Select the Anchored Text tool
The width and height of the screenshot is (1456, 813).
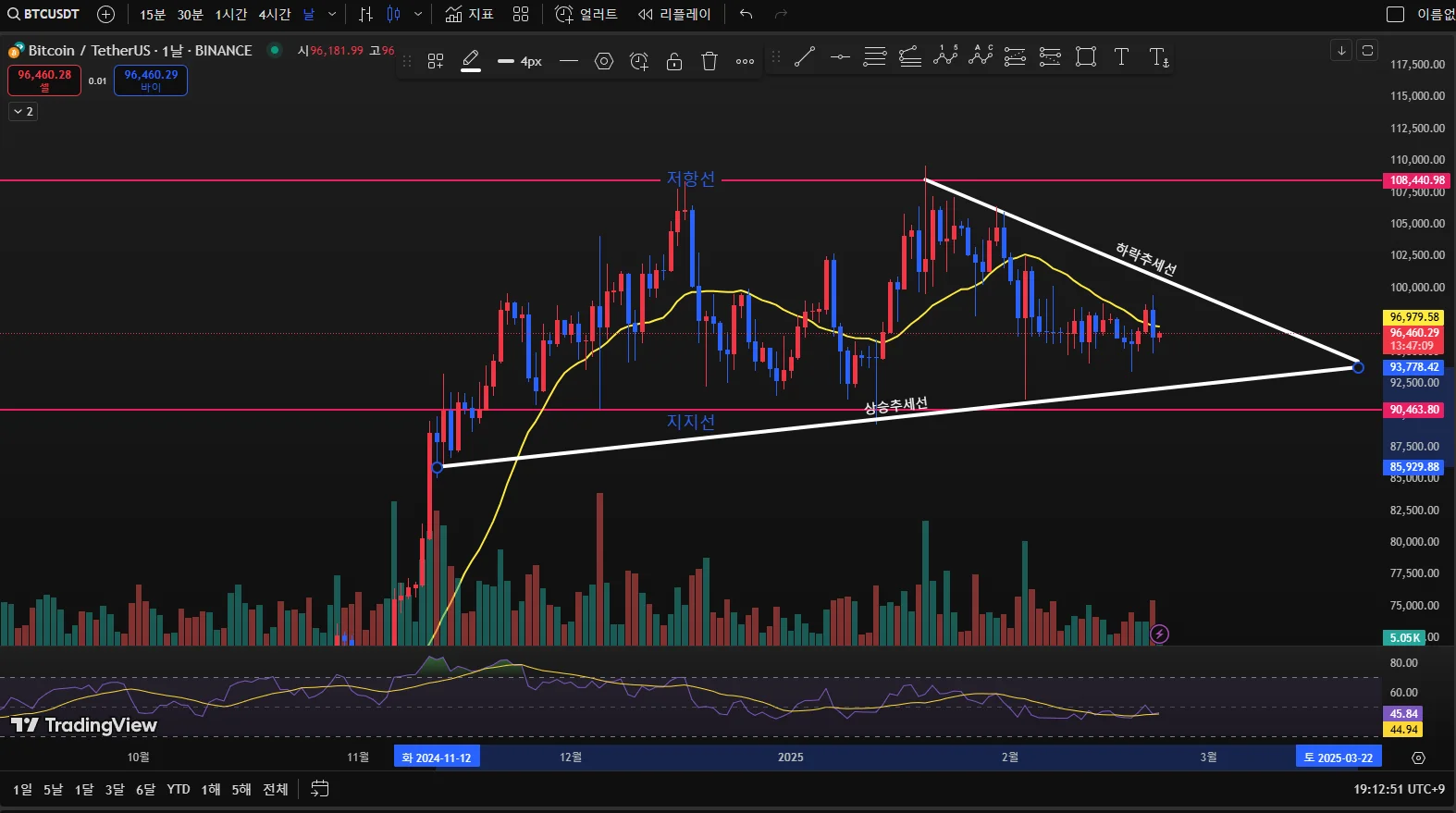tap(1158, 56)
